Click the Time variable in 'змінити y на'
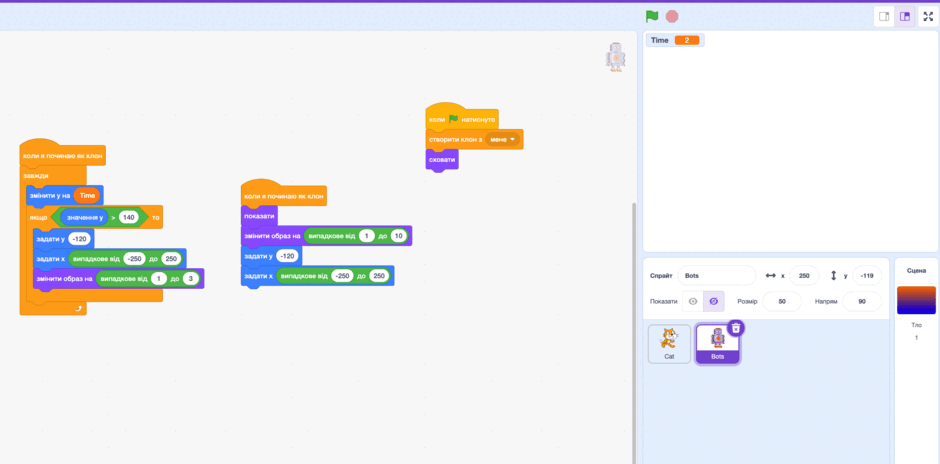Screen dimensions: 940x464 [87, 195]
